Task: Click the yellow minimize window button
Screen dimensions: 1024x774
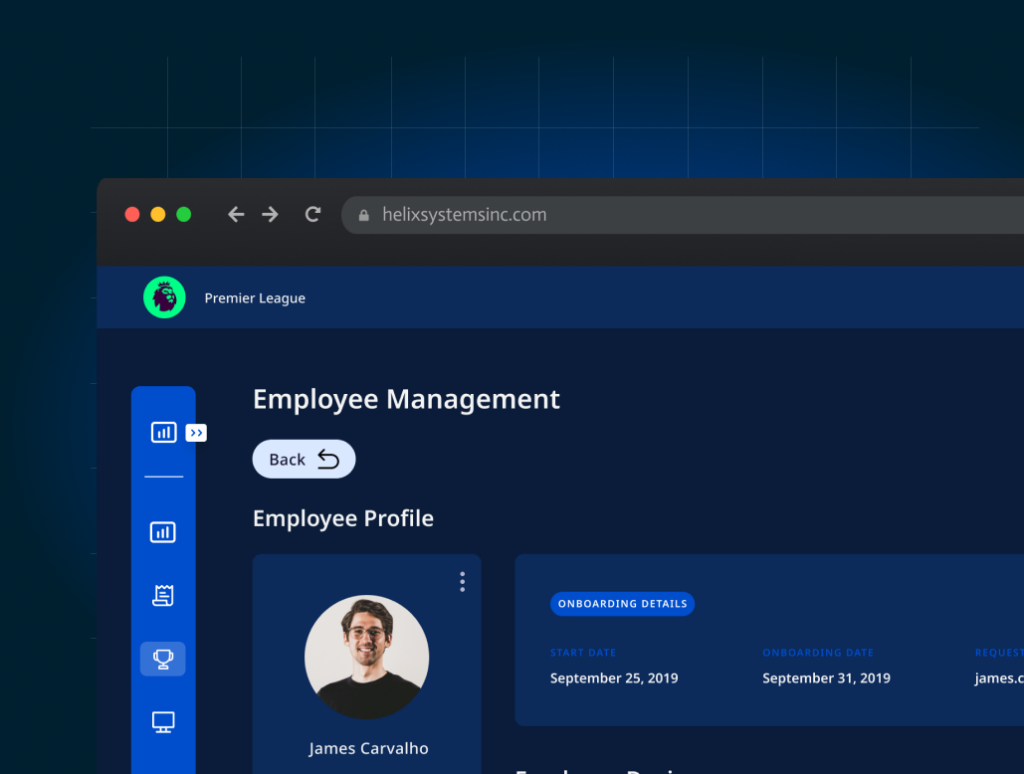Action: point(158,214)
